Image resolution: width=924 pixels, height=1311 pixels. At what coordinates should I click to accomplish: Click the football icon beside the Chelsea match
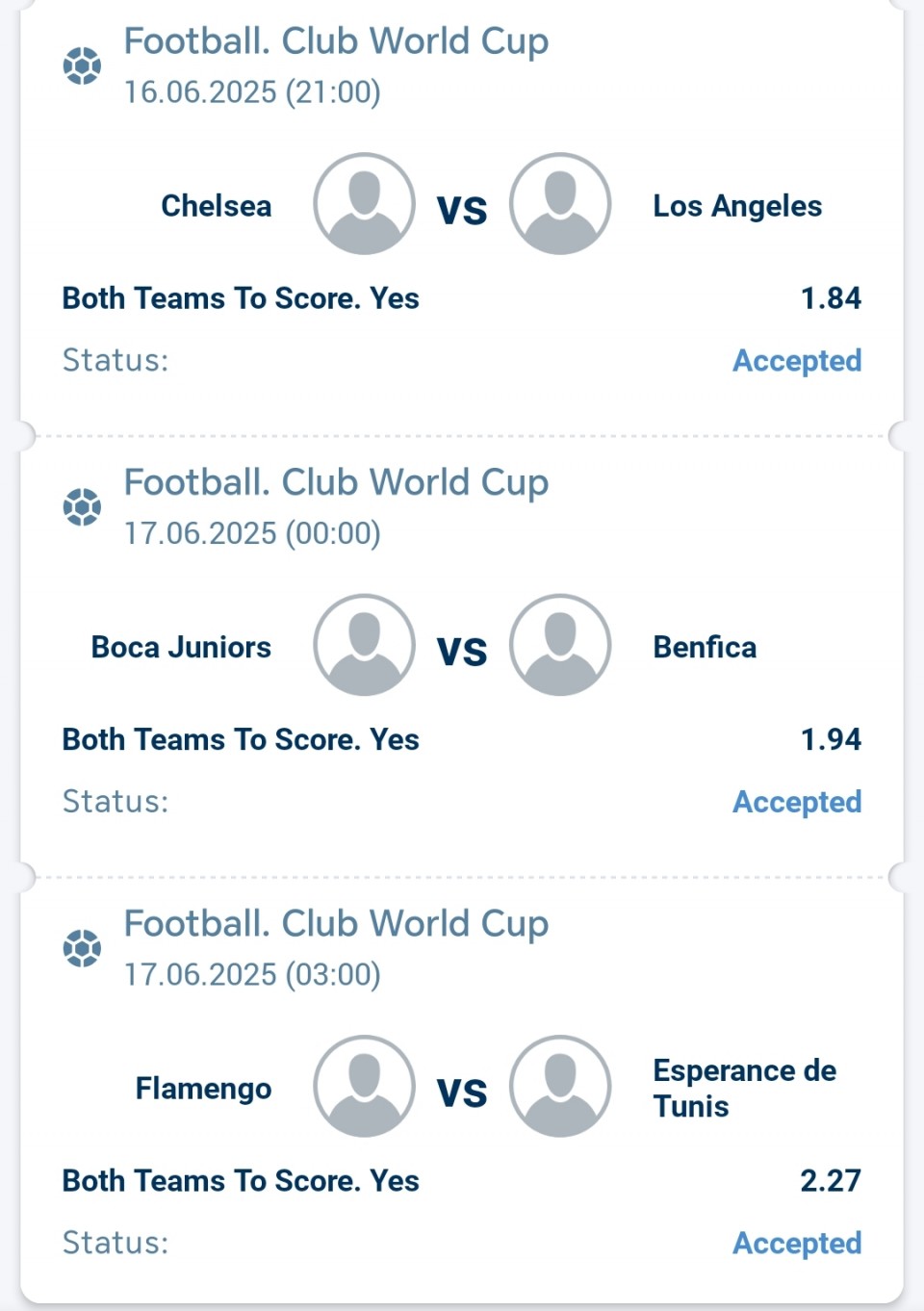pyautogui.click(x=82, y=65)
